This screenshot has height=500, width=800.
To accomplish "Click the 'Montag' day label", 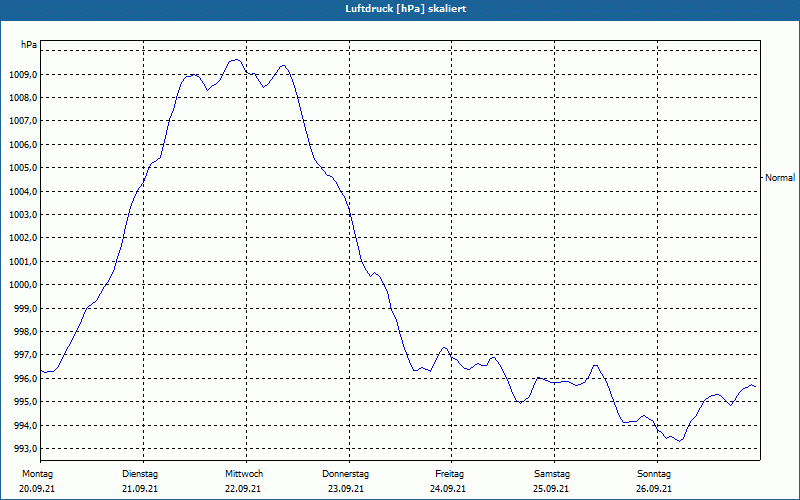I will coord(37,474).
